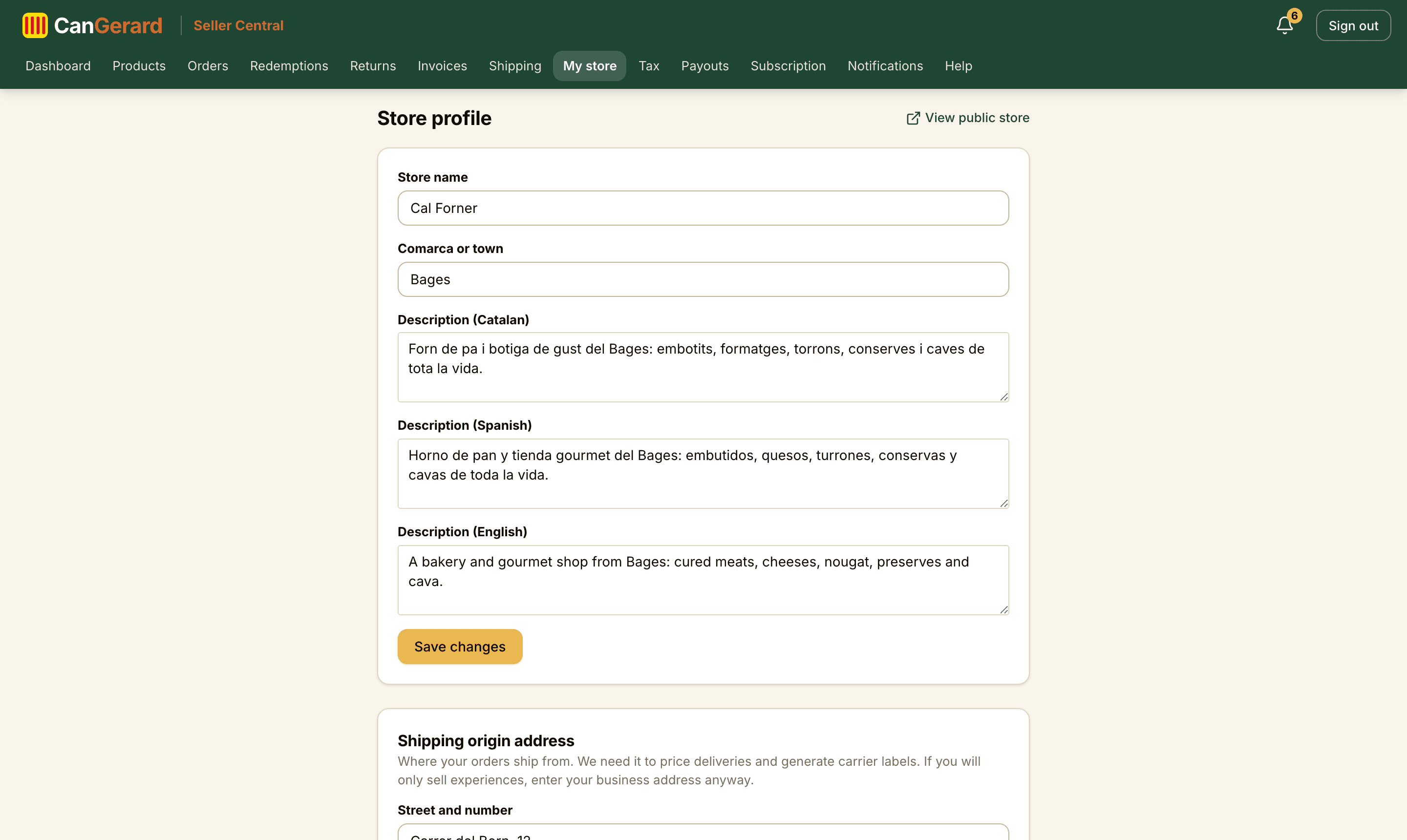Click into the Comarca or town field
Viewport: 1407px width, 840px height.
(703, 280)
